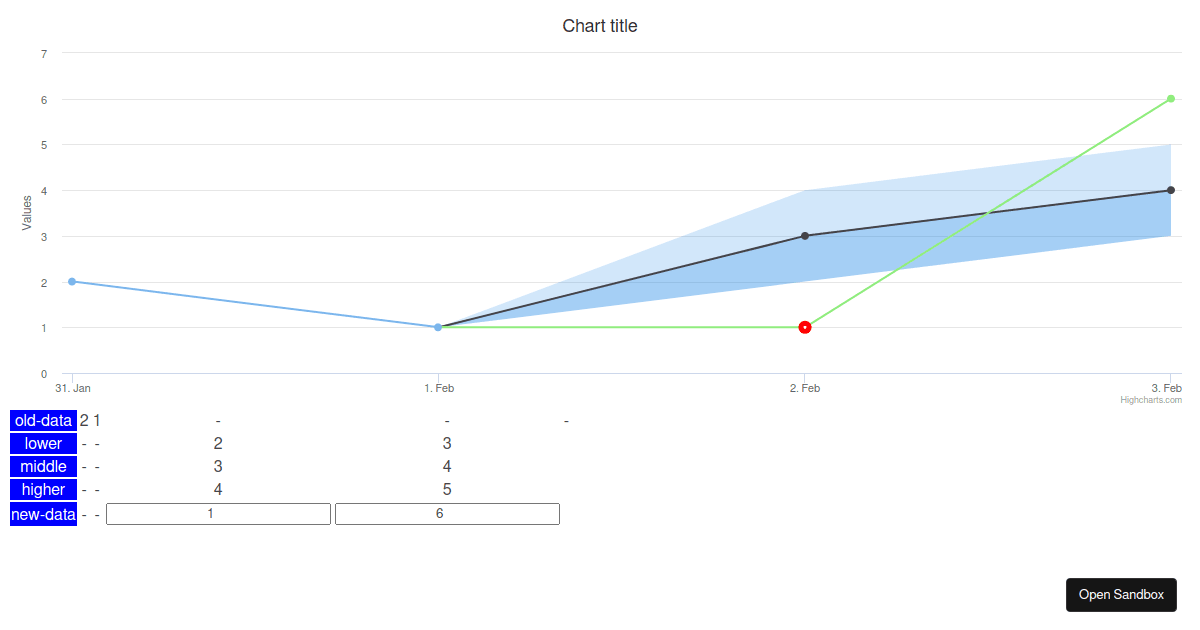The width and height of the screenshot is (1200, 630).
Task: Select the lower row label
Action: pos(43,444)
